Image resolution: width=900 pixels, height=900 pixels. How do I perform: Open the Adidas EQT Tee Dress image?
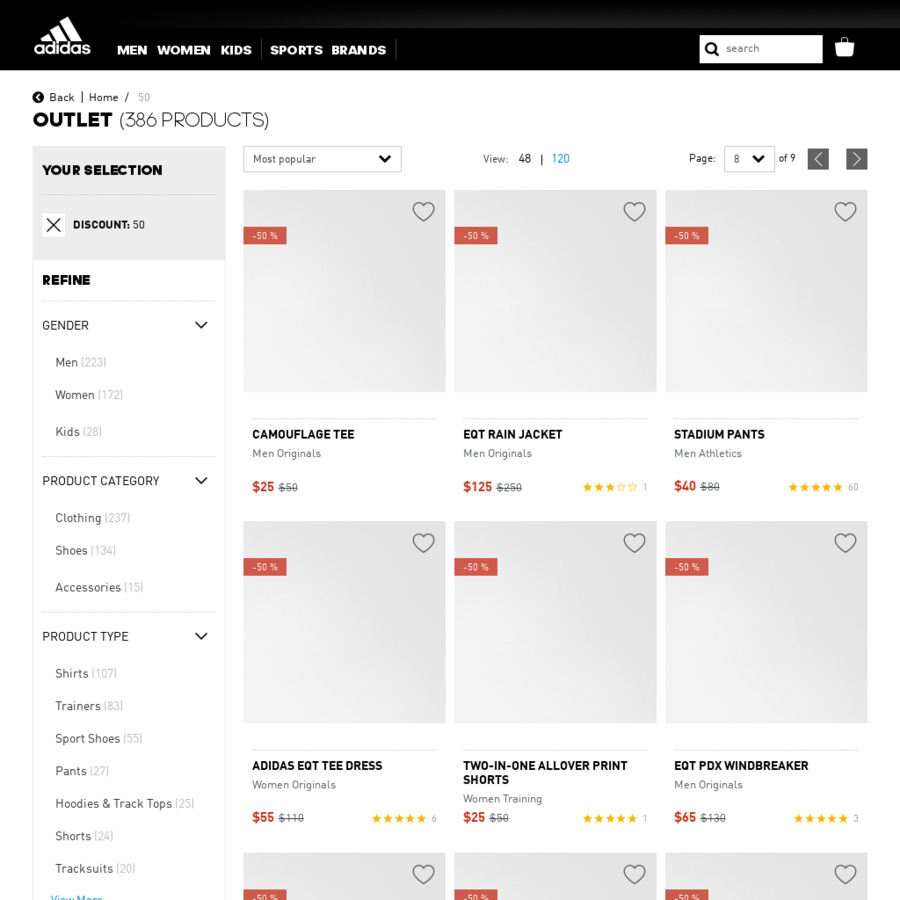point(344,622)
